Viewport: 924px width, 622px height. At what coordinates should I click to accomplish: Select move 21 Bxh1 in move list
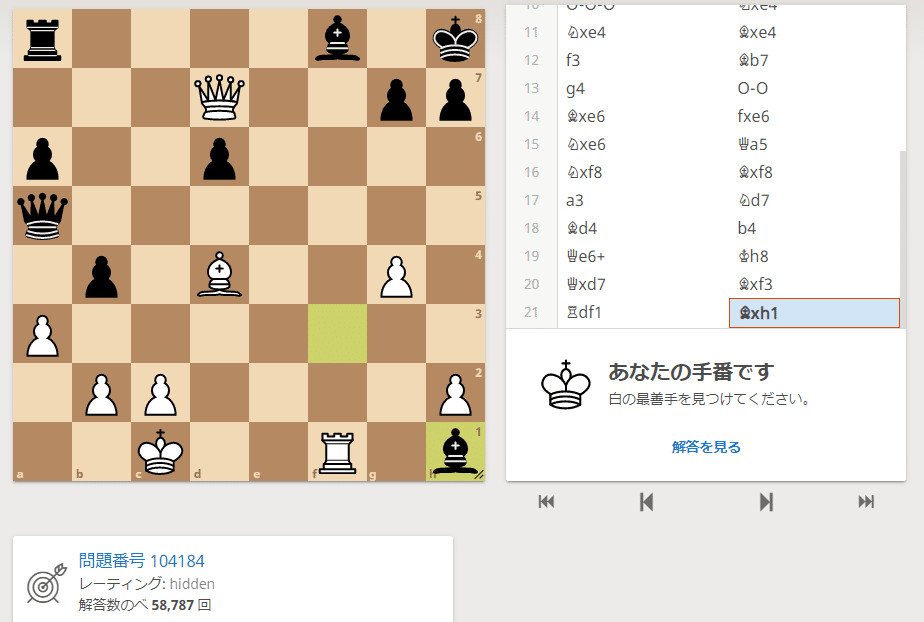click(814, 313)
